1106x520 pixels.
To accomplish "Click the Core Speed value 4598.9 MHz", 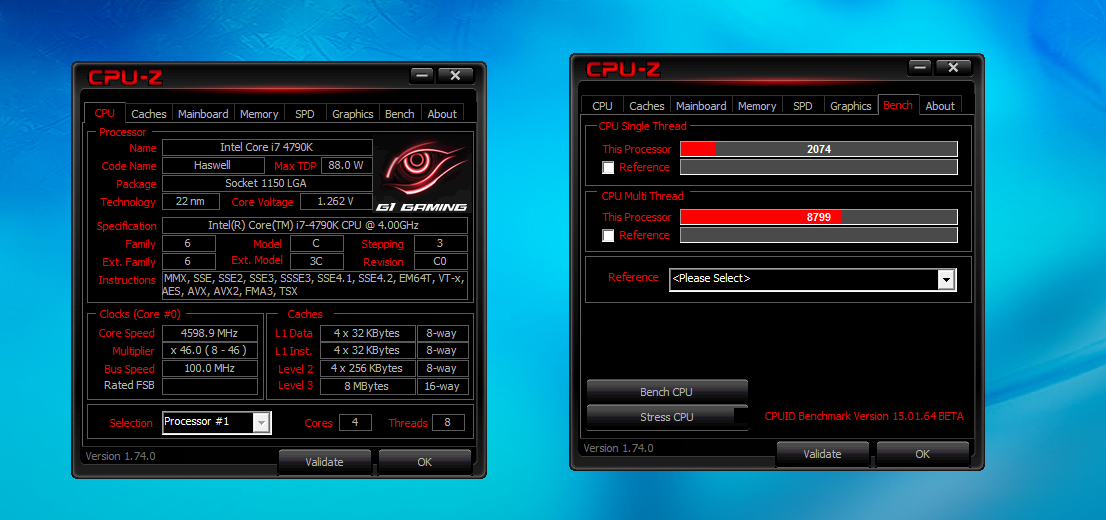I will coord(210,333).
